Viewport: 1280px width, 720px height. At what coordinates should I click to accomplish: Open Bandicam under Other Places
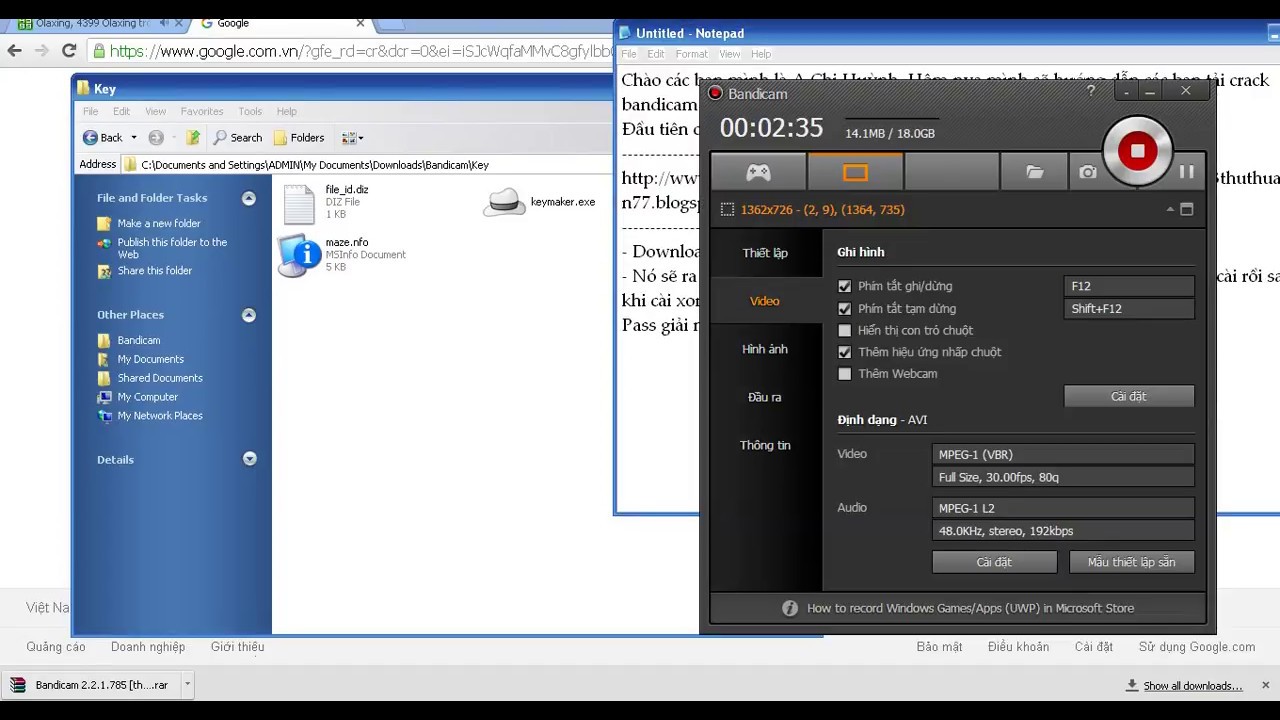139,340
